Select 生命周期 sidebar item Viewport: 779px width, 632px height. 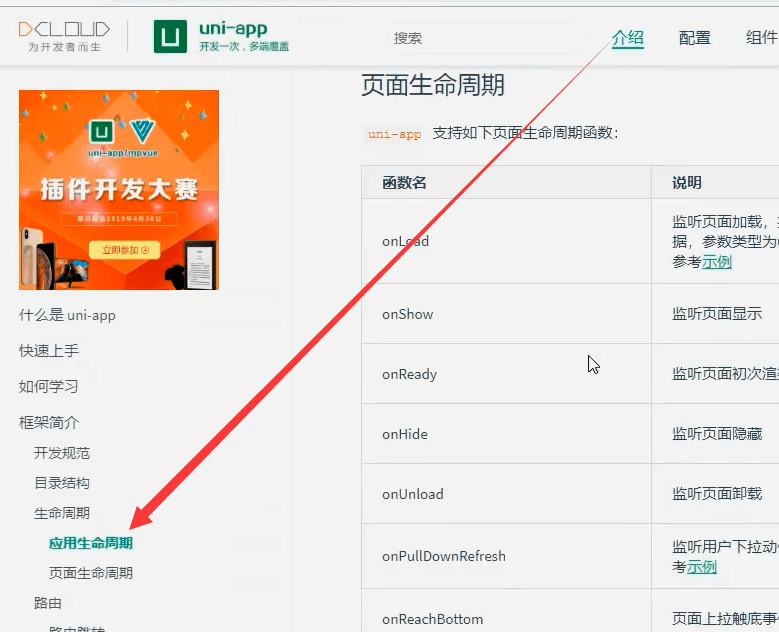coord(62,513)
